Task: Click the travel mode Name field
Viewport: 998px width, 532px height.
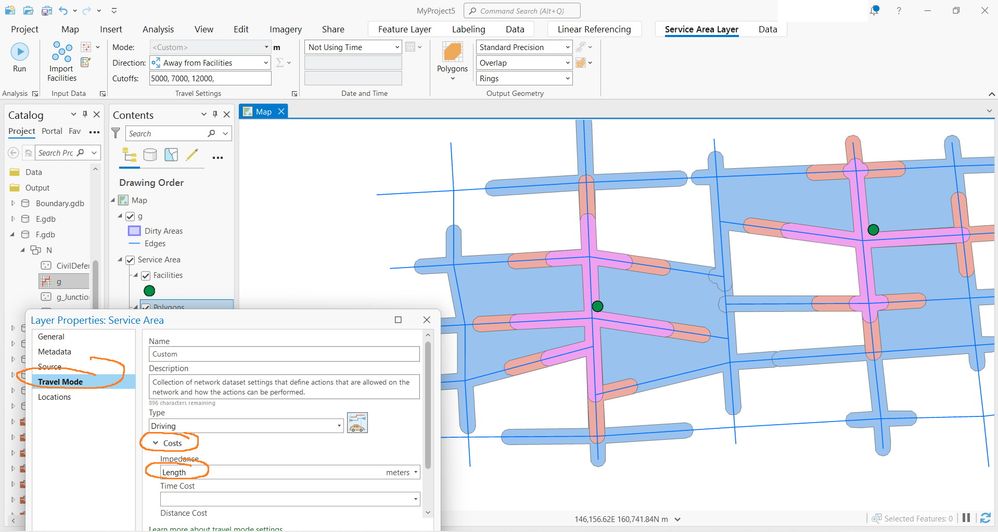Action: [x=285, y=354]
